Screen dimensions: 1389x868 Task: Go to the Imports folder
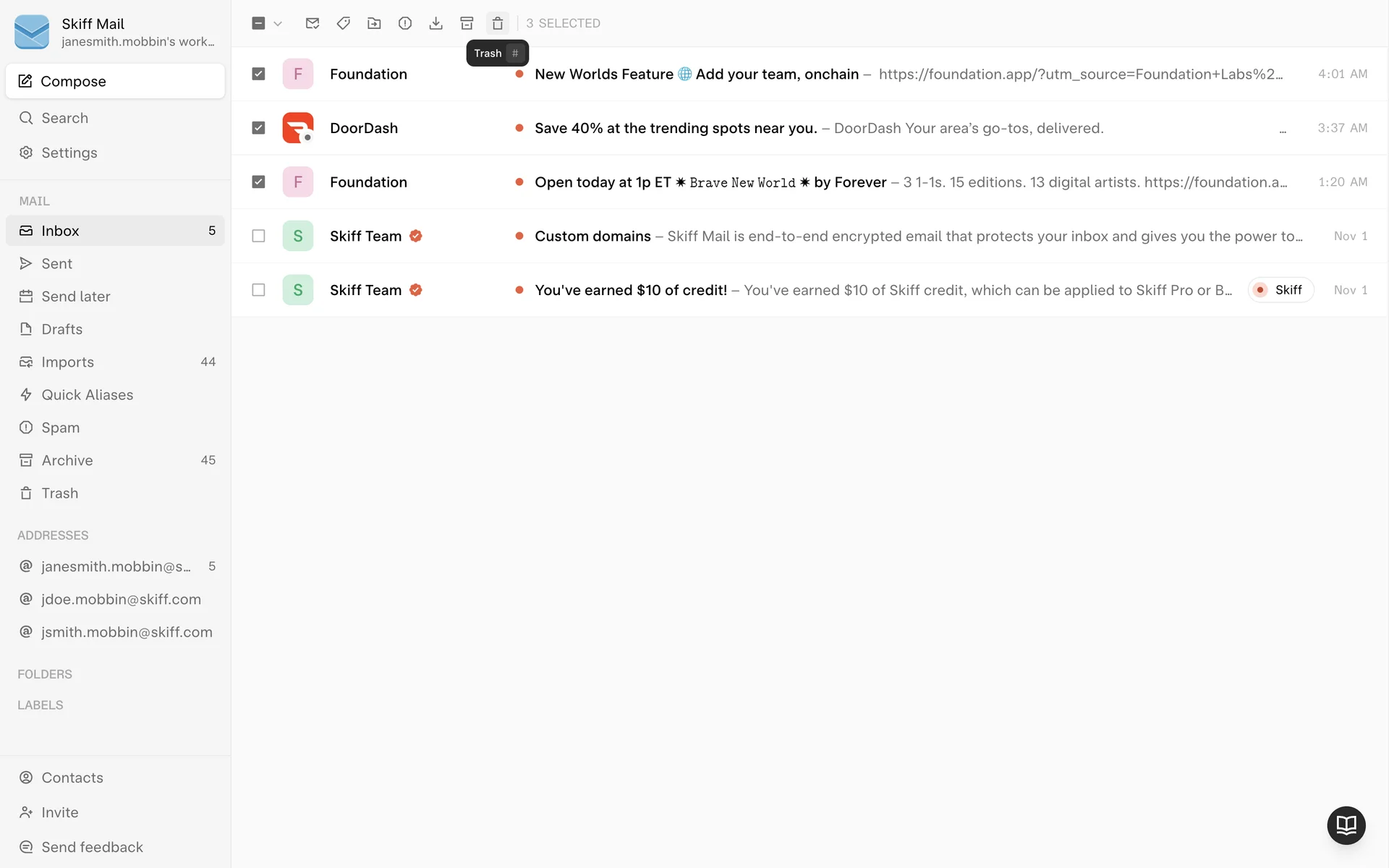point(67,362)
